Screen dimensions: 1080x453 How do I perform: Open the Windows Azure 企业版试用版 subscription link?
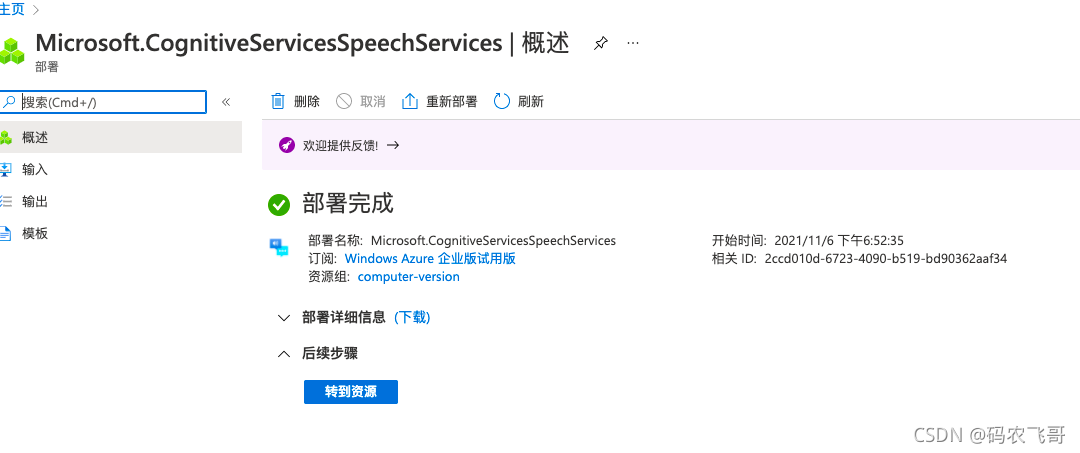(430, 258)
